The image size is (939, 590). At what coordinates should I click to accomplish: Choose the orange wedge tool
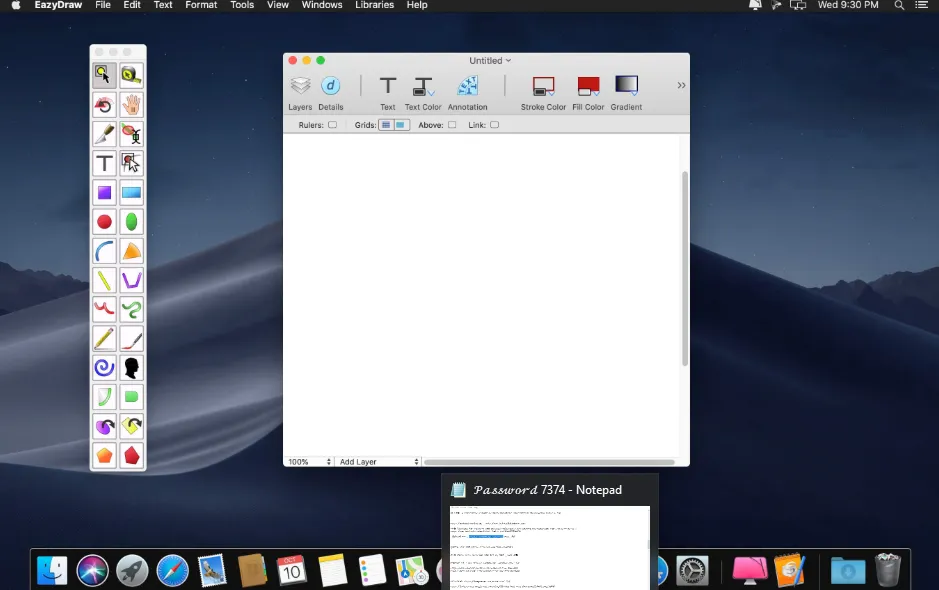[x=131, y=251]
